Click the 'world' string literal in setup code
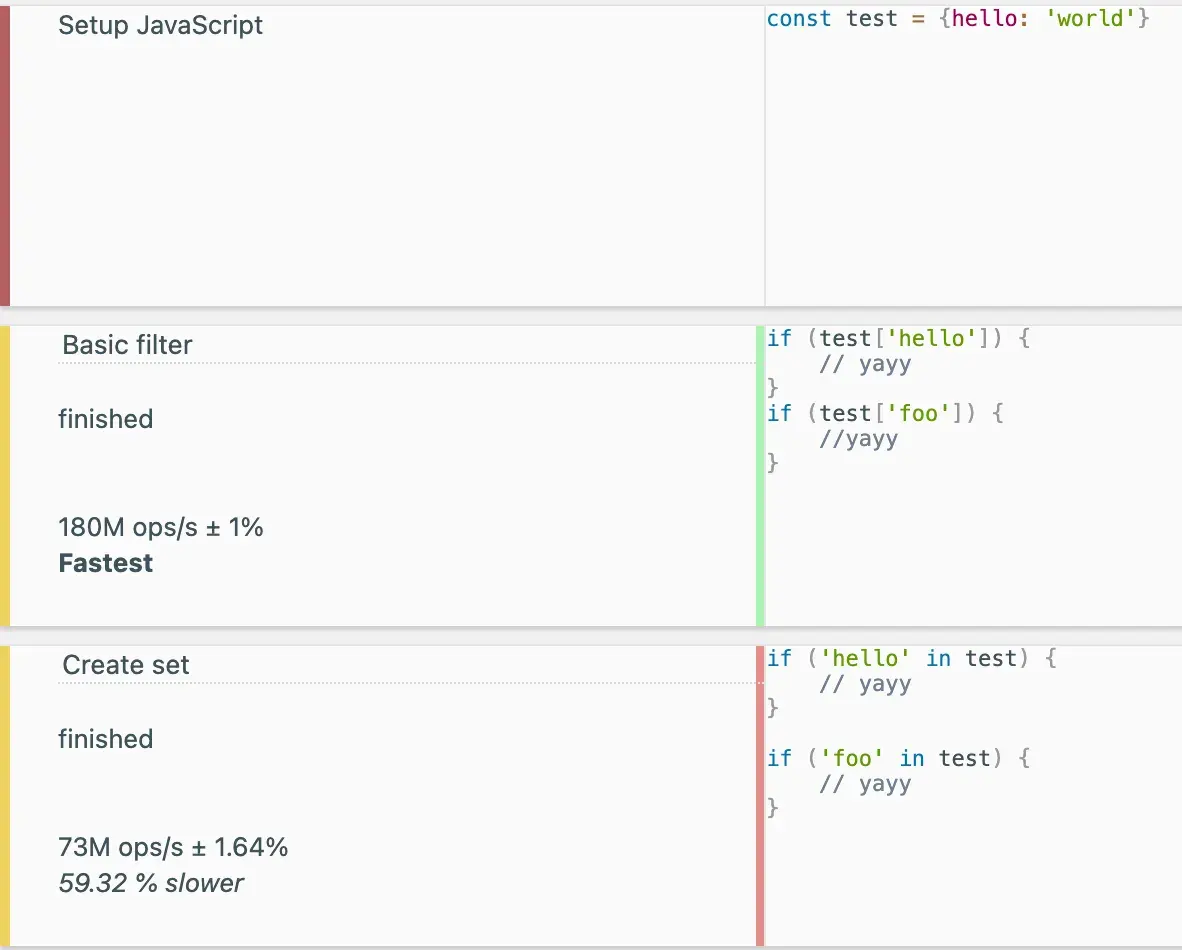 (1090, 17)
